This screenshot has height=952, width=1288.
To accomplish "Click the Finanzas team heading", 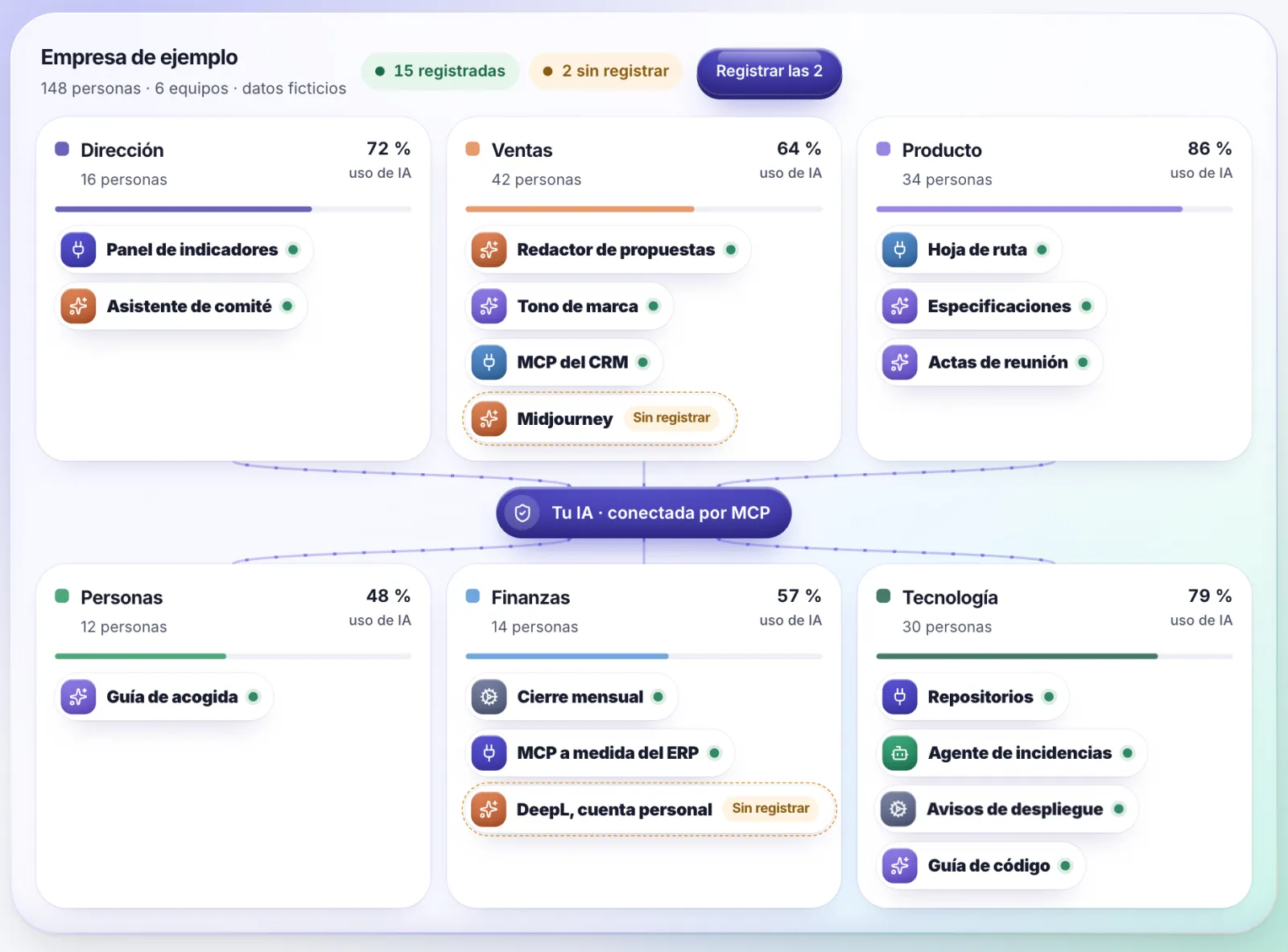I will pyautogui.click(x=530, y=598).
